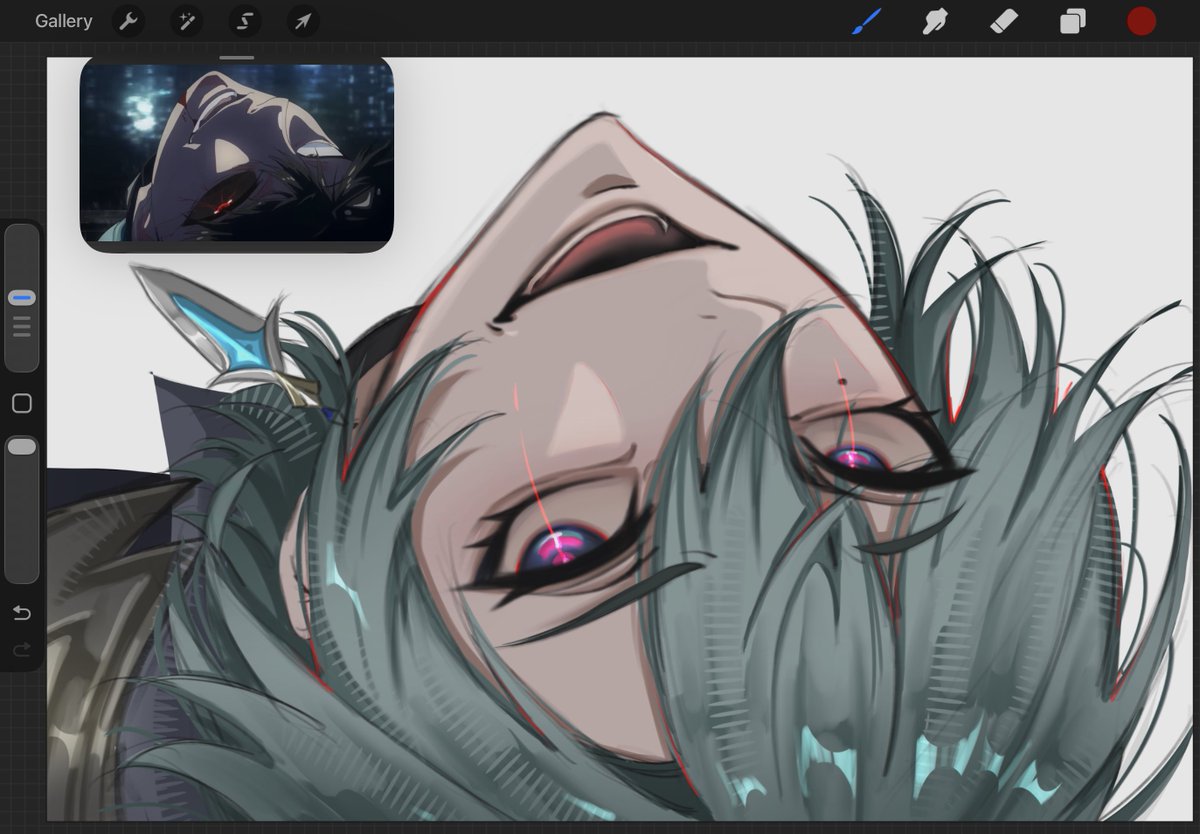The height and width of the screenshot is (834, 1200).
Task: Tap the square modify button in sidebar
Action: point(22,403)
